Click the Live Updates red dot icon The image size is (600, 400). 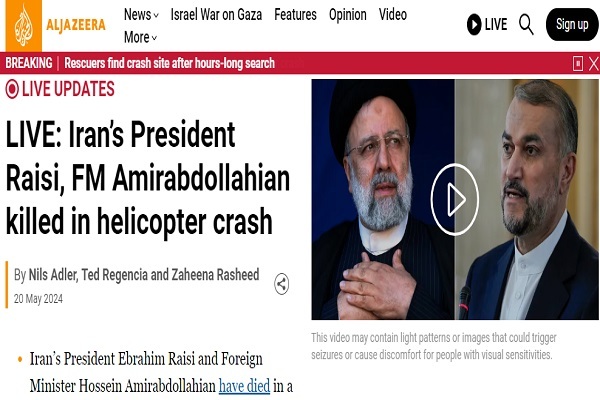(x=12, y=89)
